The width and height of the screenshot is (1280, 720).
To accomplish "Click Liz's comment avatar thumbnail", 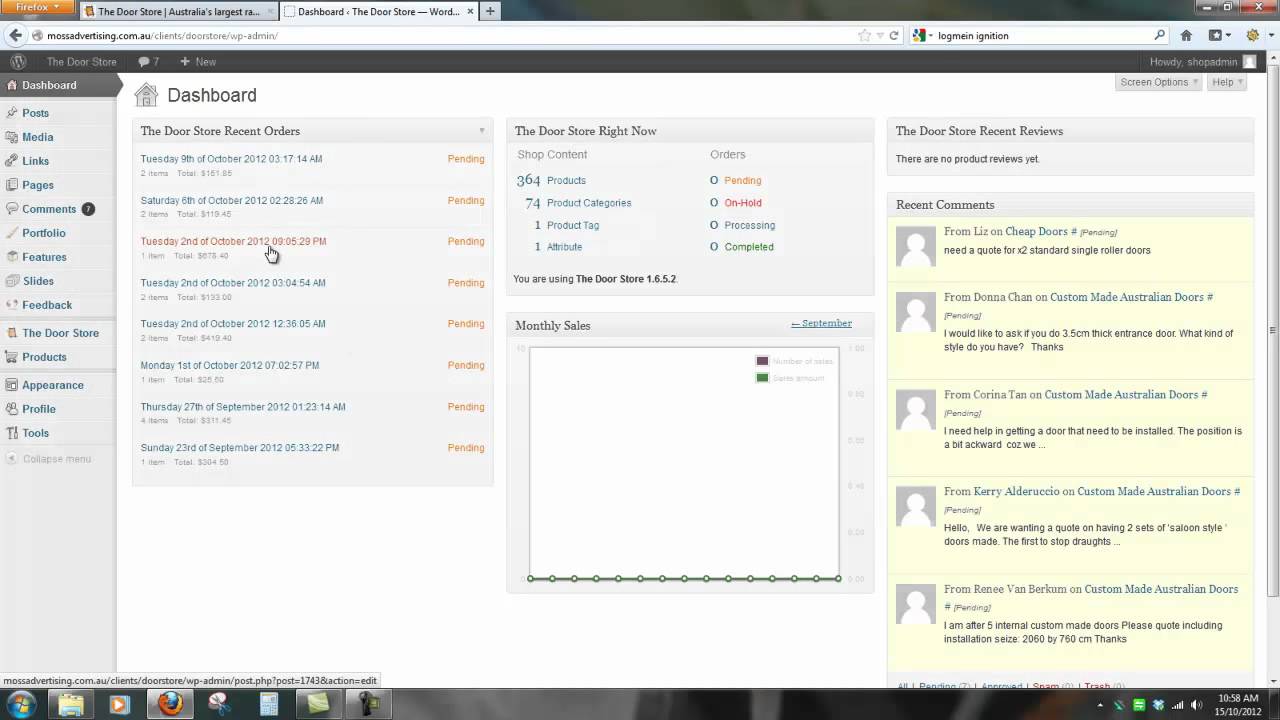I will tap(915, 247).
